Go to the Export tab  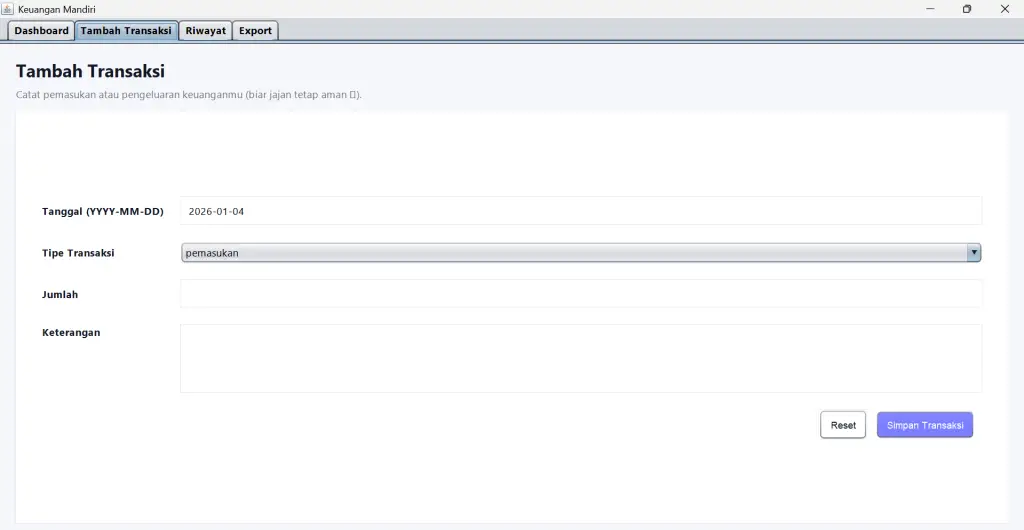pos(255,31)
